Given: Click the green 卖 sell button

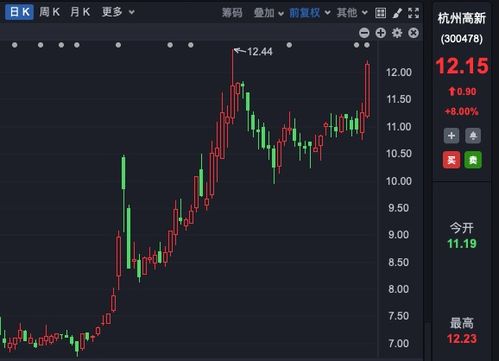Looking at the screenshot, I should click(x=473, y=160).
